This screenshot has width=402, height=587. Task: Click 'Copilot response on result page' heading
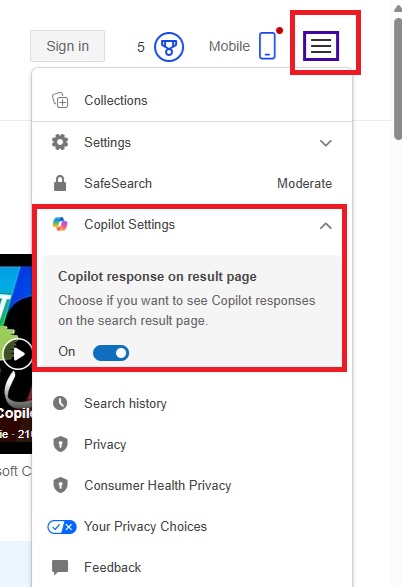point(157,276)
